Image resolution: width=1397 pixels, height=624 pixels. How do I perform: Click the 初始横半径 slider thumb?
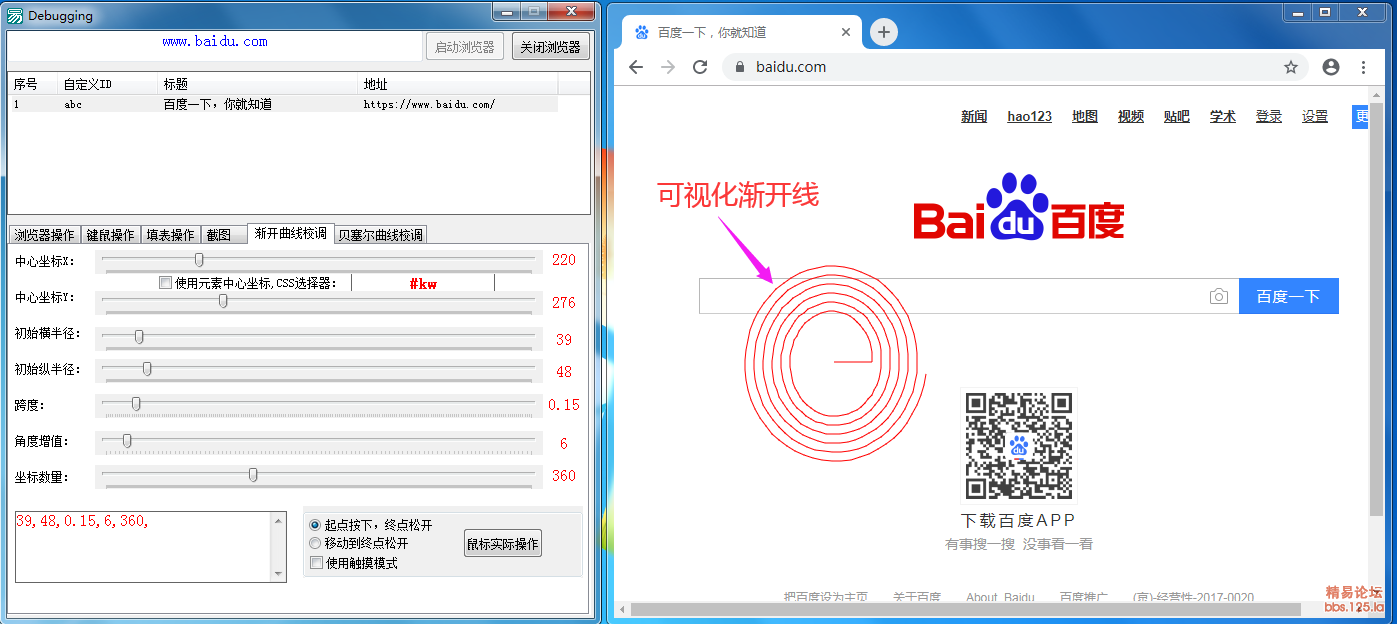pos(139,337)
